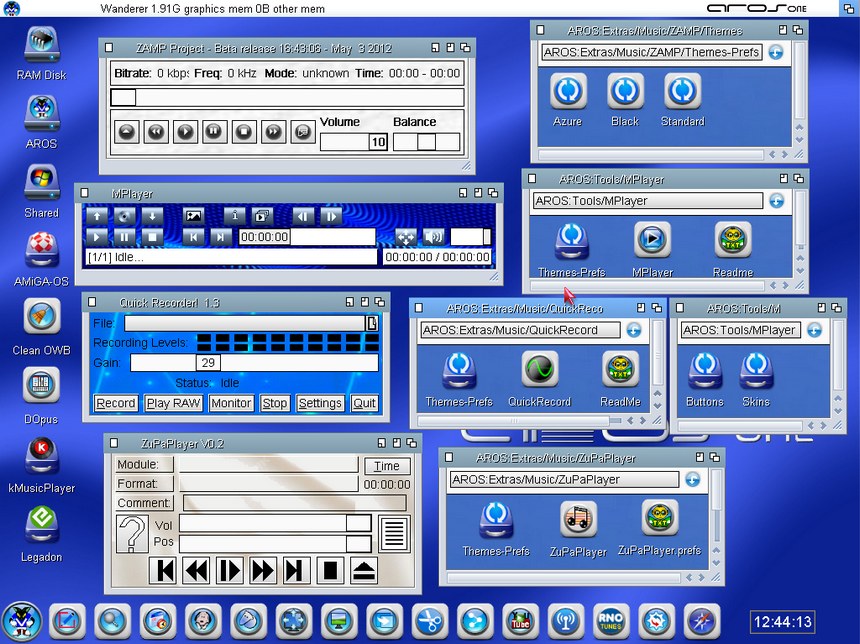
Task: Click the ZuPaPlayer question mark icon
Action: point(131,534)
